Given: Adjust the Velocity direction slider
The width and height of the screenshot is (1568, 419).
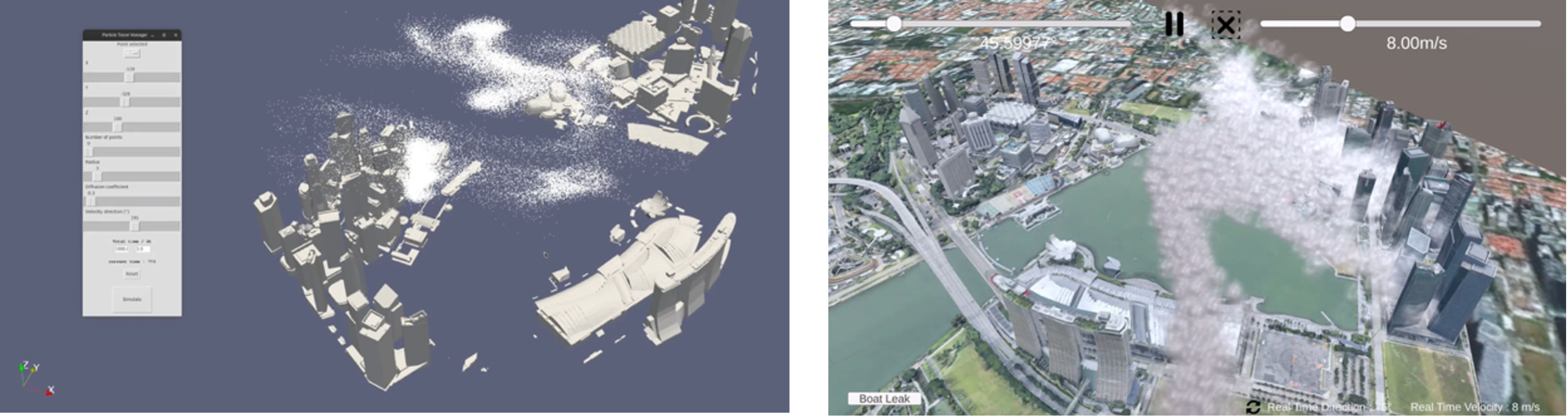Looking at the screenshot, I should (131, 226).
